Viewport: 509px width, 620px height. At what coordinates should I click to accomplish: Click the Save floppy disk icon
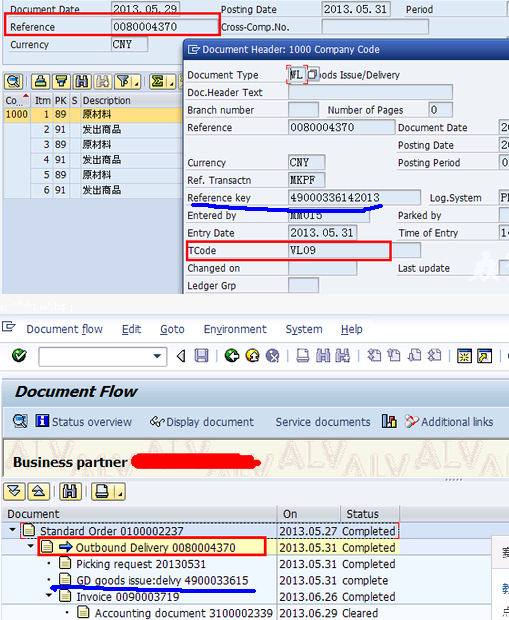click(201, 356)
